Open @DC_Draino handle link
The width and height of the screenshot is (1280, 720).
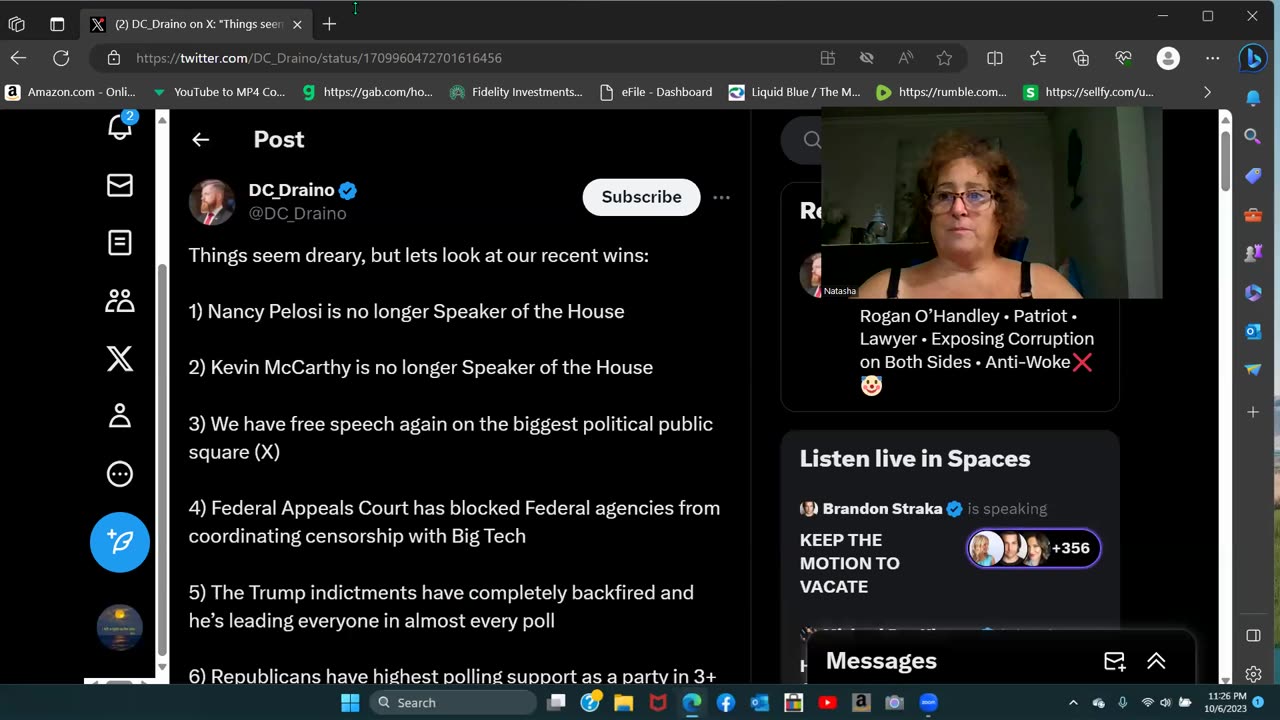pyautogui.click(x=298, y=213)
